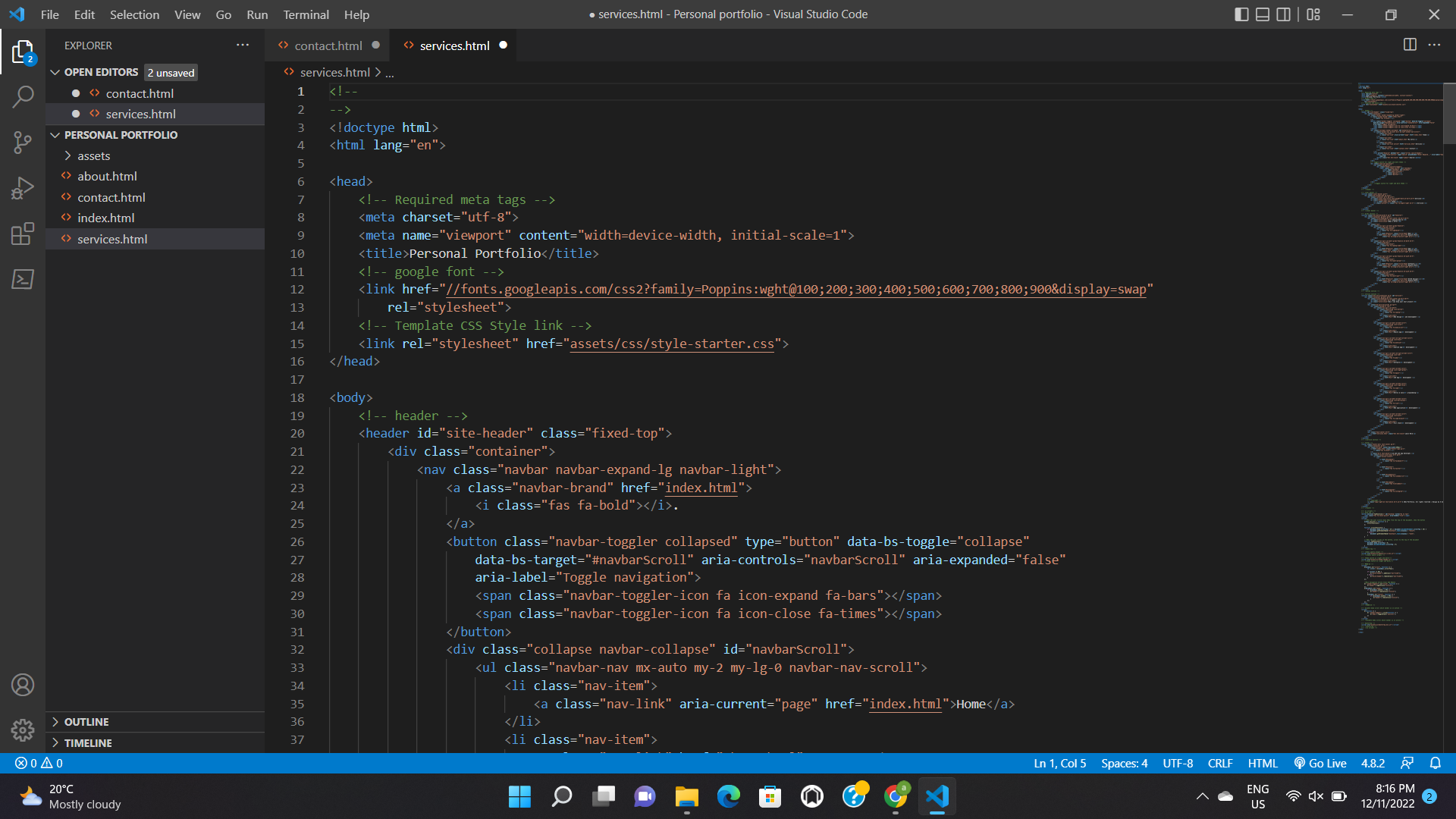Change the HTML language mode in status bar
1456x819 pixels.
pos(1263,763)
